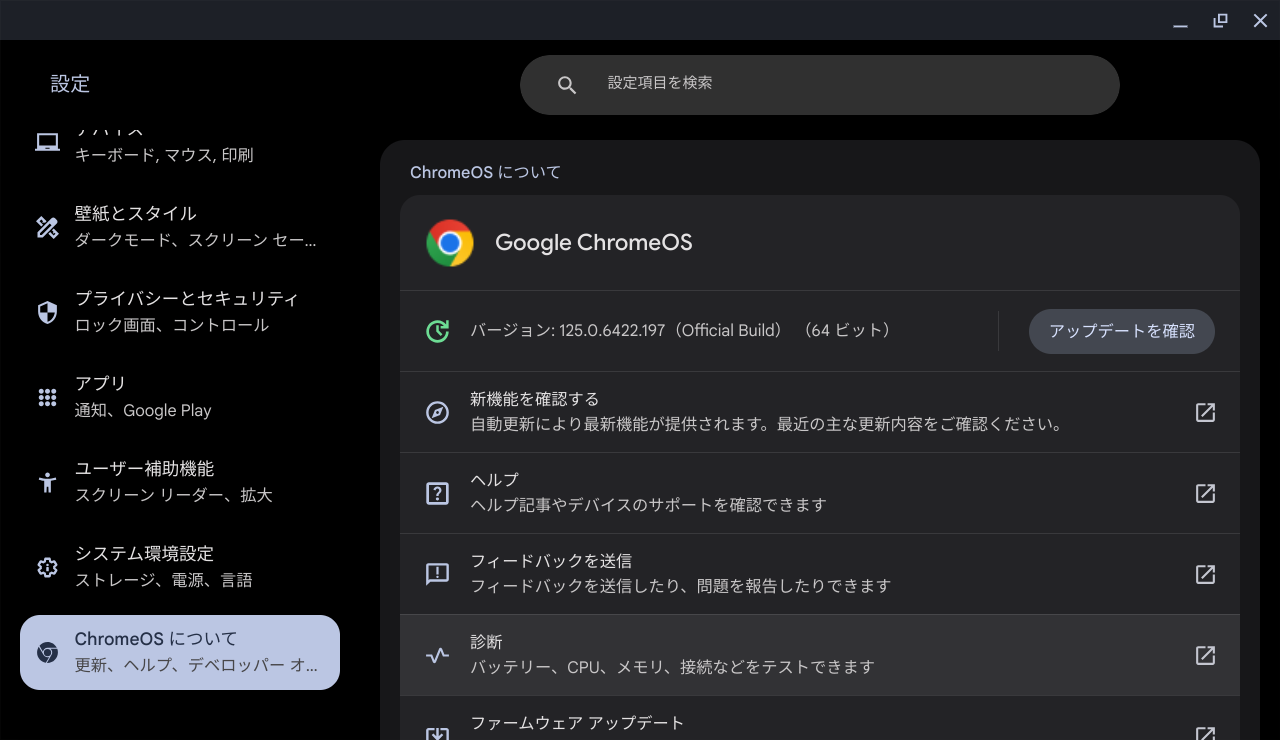This screenshot has height=740, width=1280.
Task: Click the external link icon on the 診断 row
Action: [x=1205, y=655]
